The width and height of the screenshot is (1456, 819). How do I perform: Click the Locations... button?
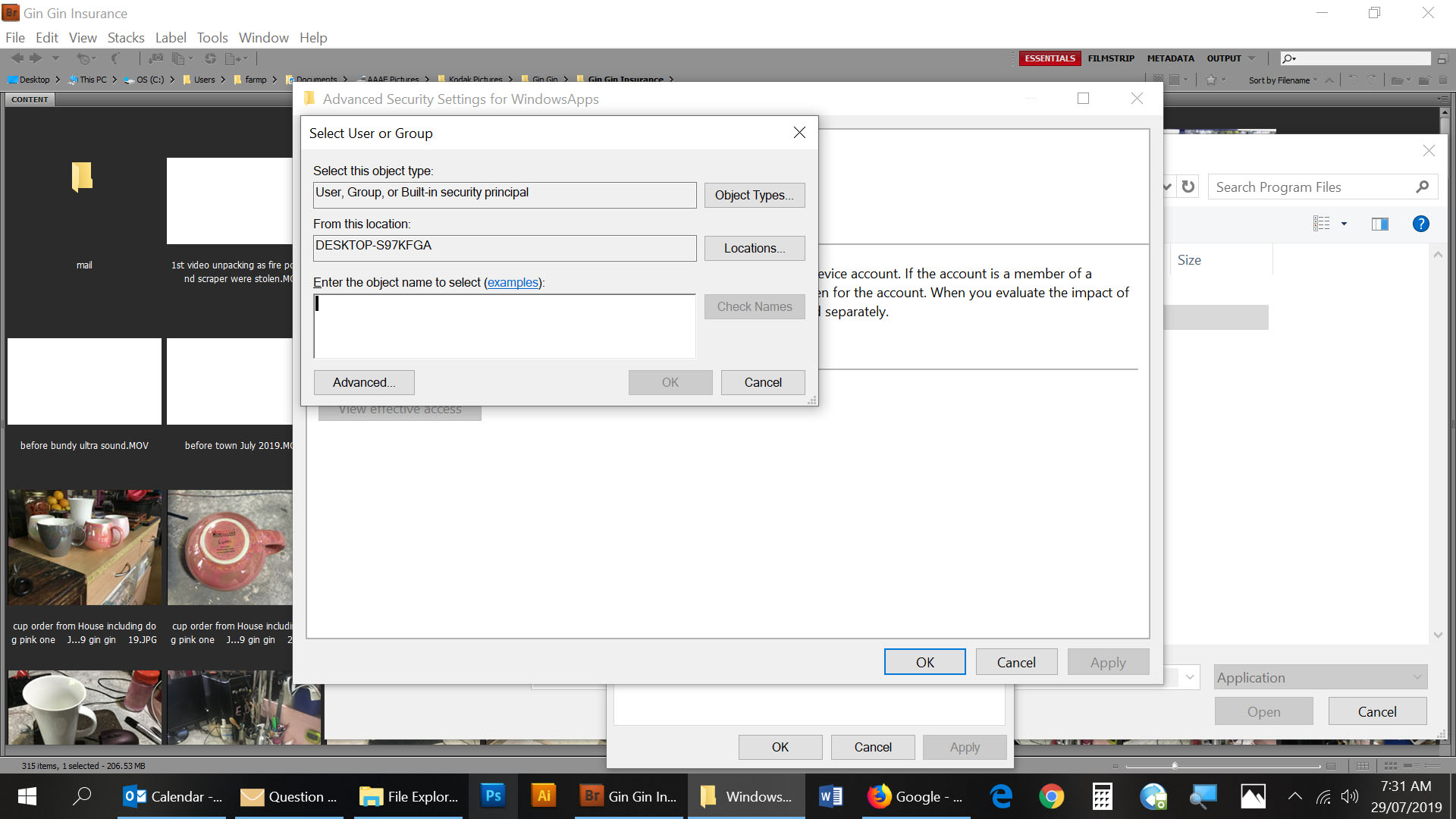[754, 248]
